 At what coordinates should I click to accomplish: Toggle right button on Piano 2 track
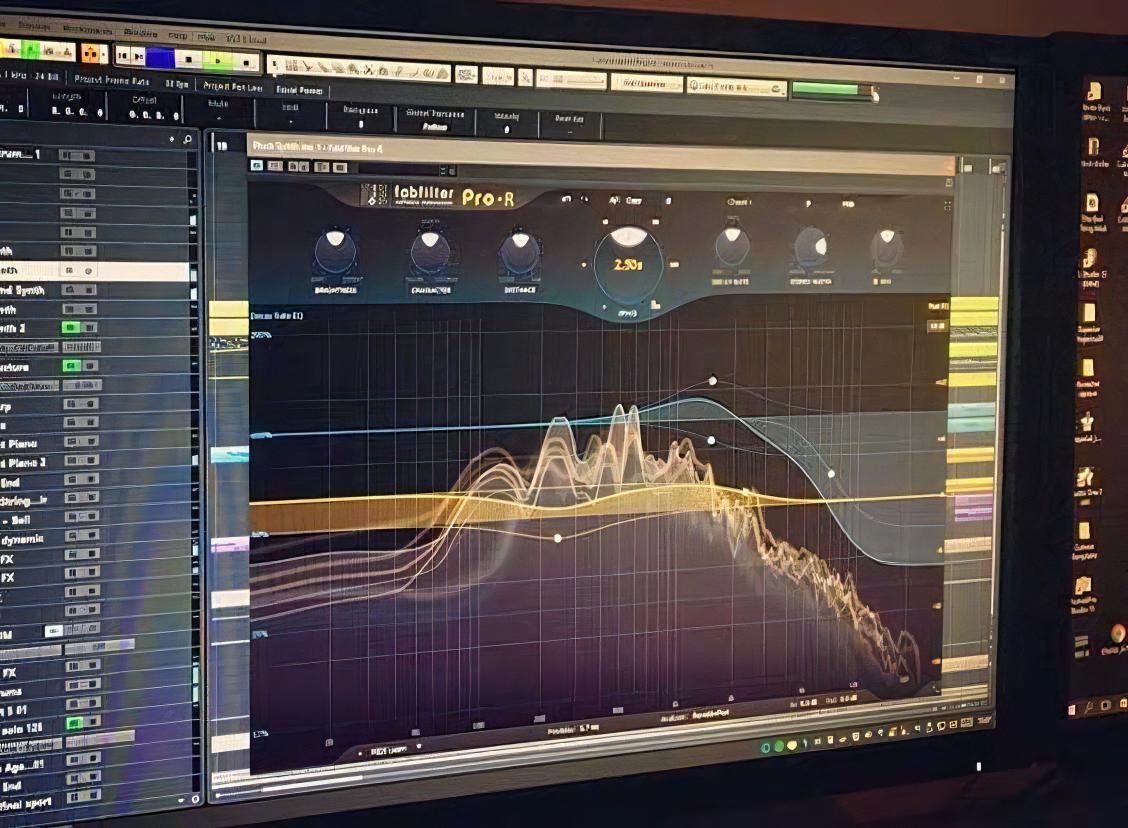[x=89, y=460]
